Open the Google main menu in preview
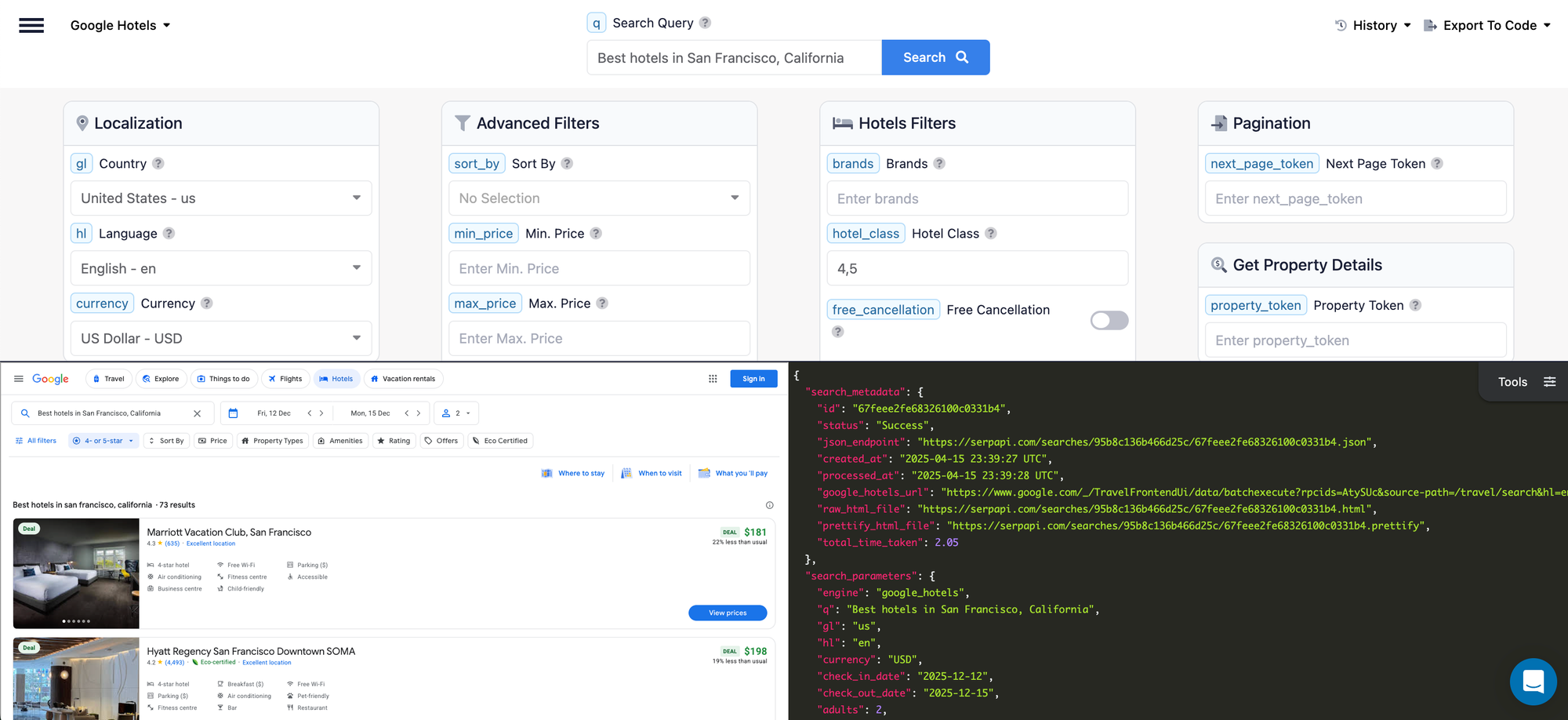 pos(19,379)
